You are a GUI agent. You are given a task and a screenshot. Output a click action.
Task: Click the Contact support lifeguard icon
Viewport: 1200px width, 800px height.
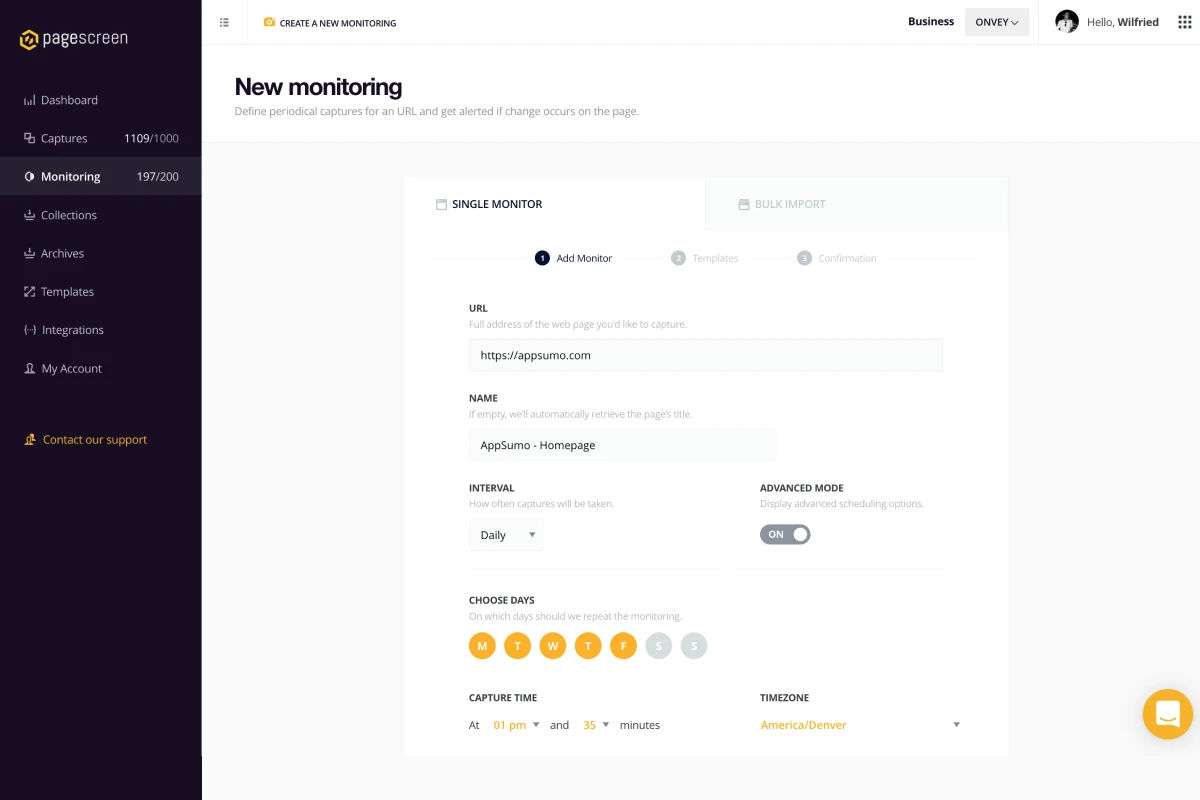tap(30, 440)
